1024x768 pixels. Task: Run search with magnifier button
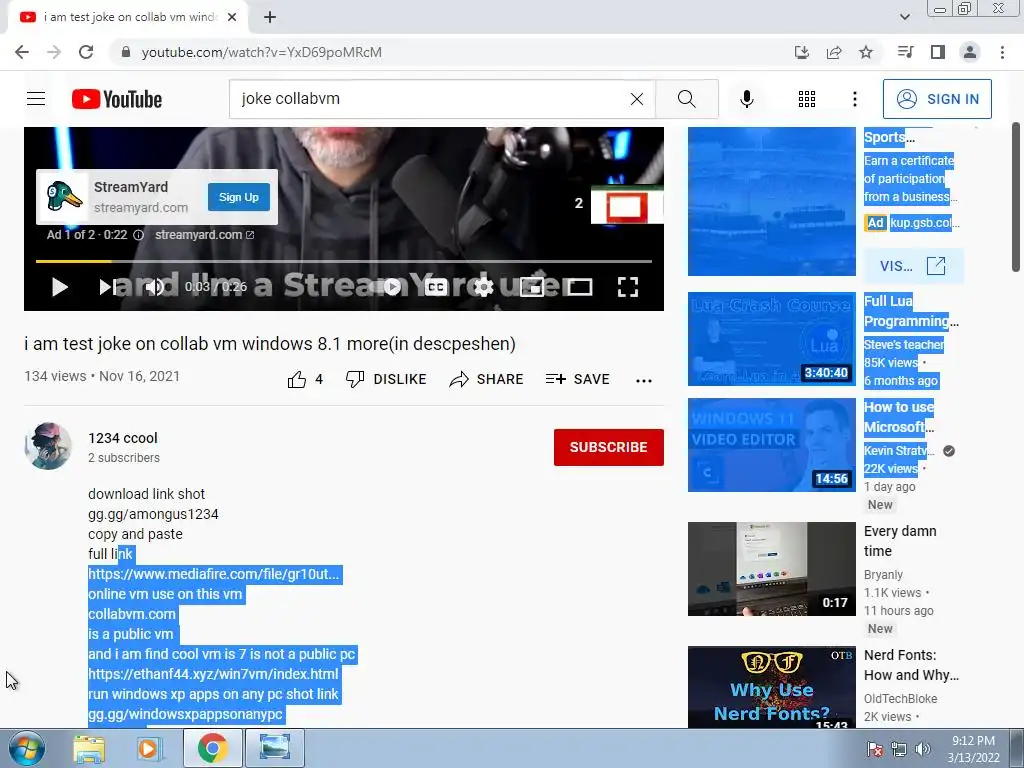coord(687,99)
